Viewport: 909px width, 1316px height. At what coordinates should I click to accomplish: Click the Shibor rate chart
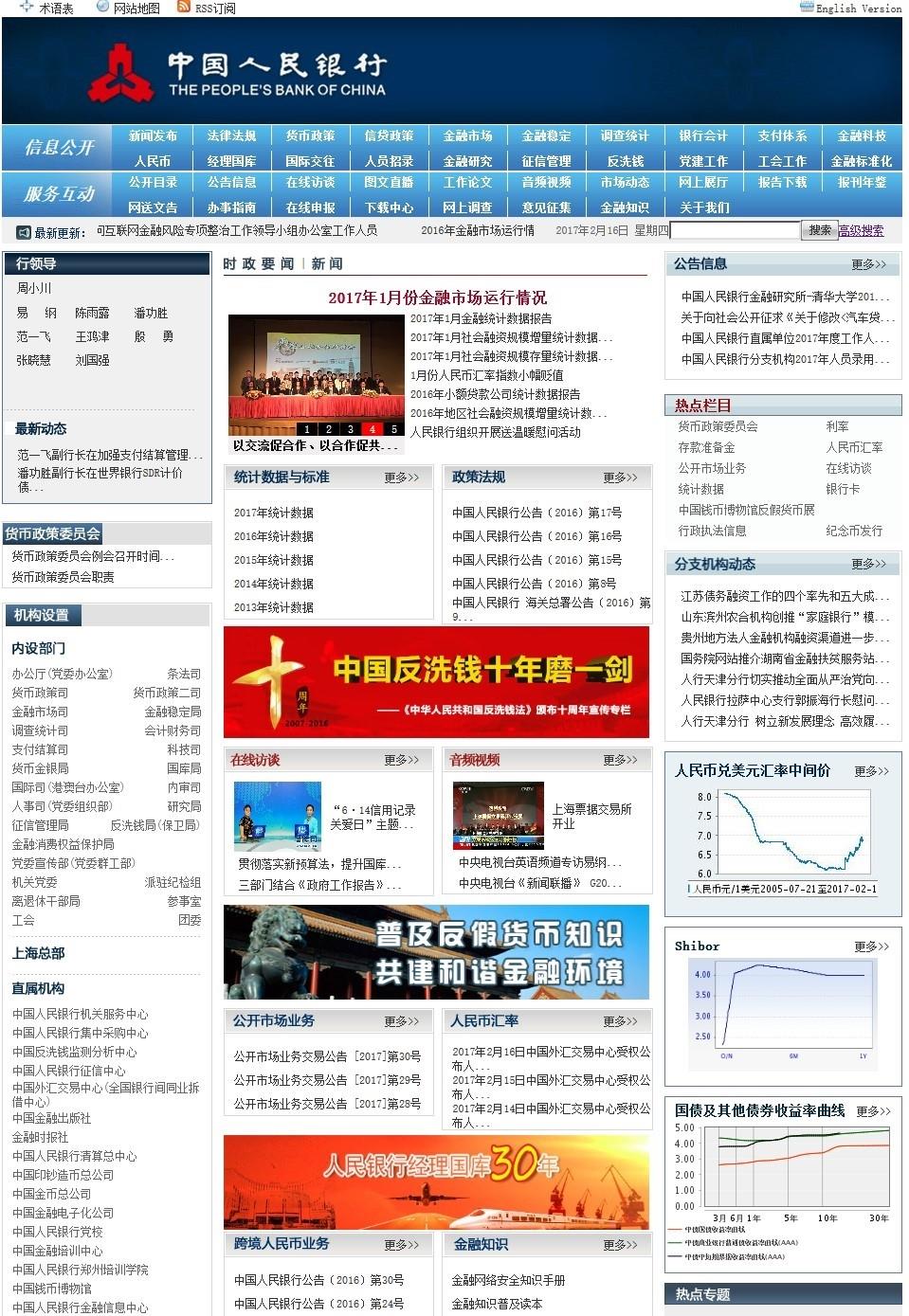(783, 1014)
